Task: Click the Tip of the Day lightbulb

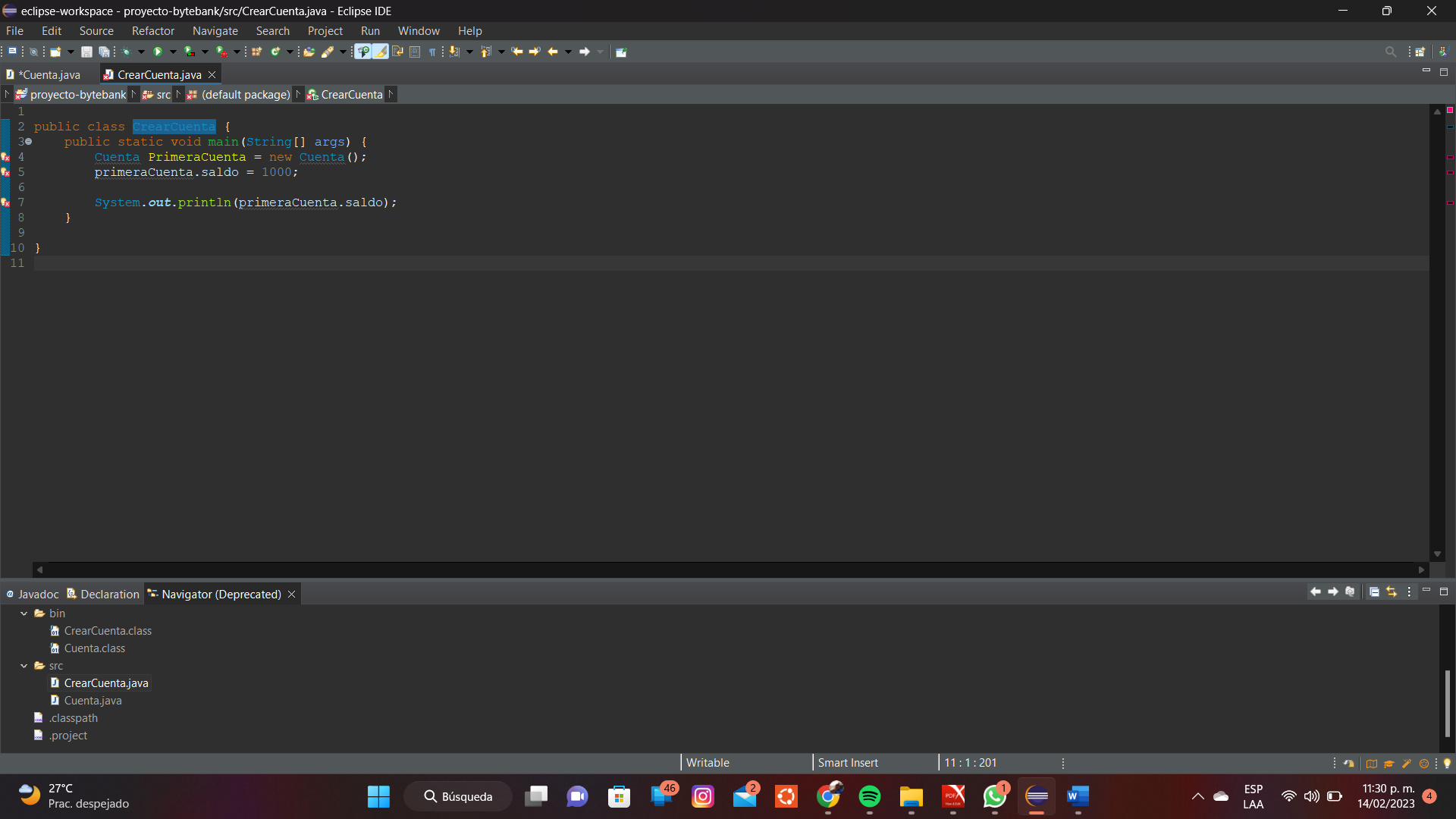Action: pos(1447,764)
